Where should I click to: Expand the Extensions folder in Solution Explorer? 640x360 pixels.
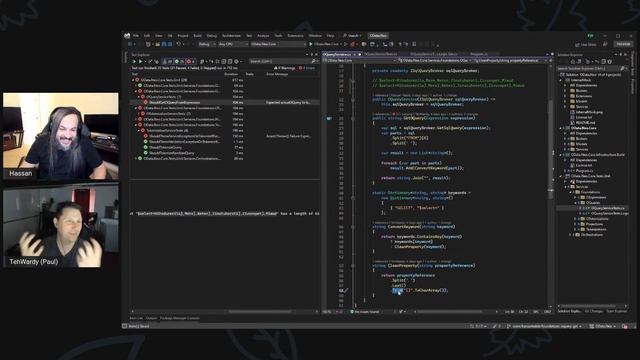point(566,96)
